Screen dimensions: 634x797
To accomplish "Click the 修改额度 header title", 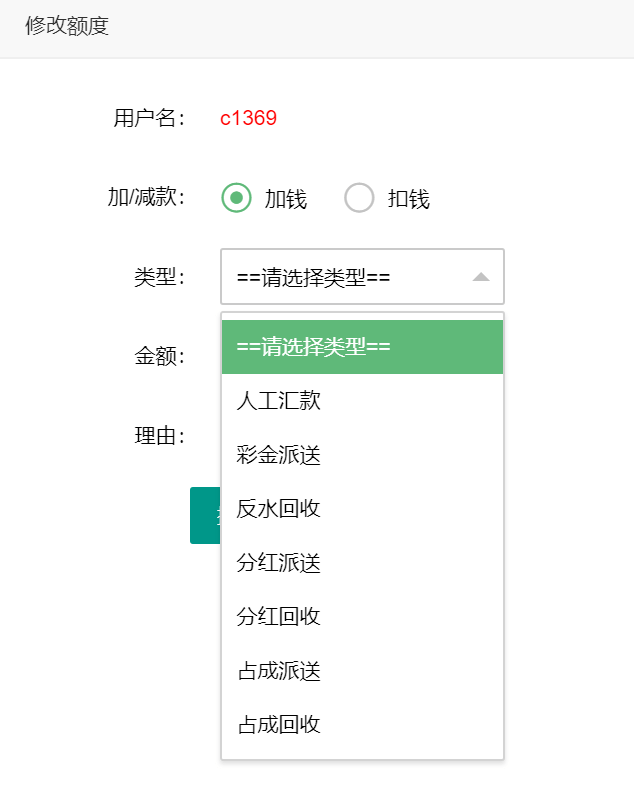I will tap(66, 26).
